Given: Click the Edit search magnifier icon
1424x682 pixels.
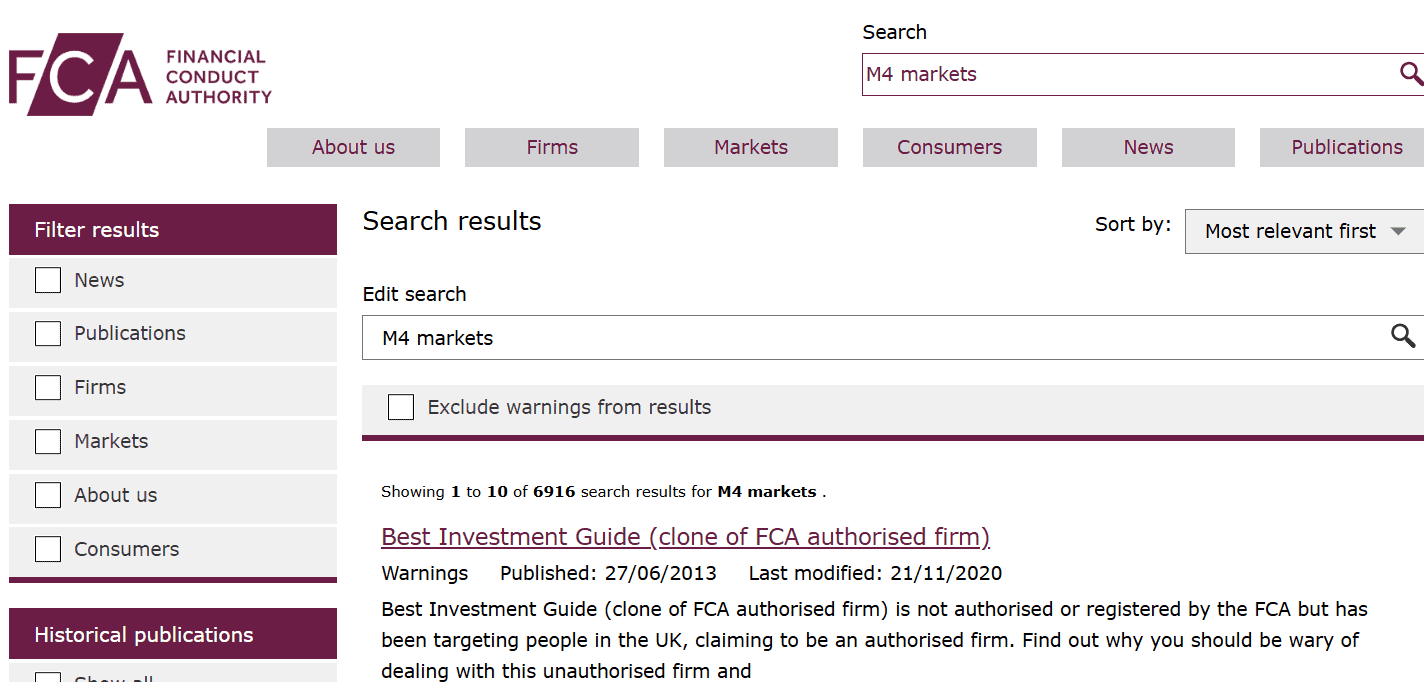Looking at the screenshot, I should [1403, 337].
